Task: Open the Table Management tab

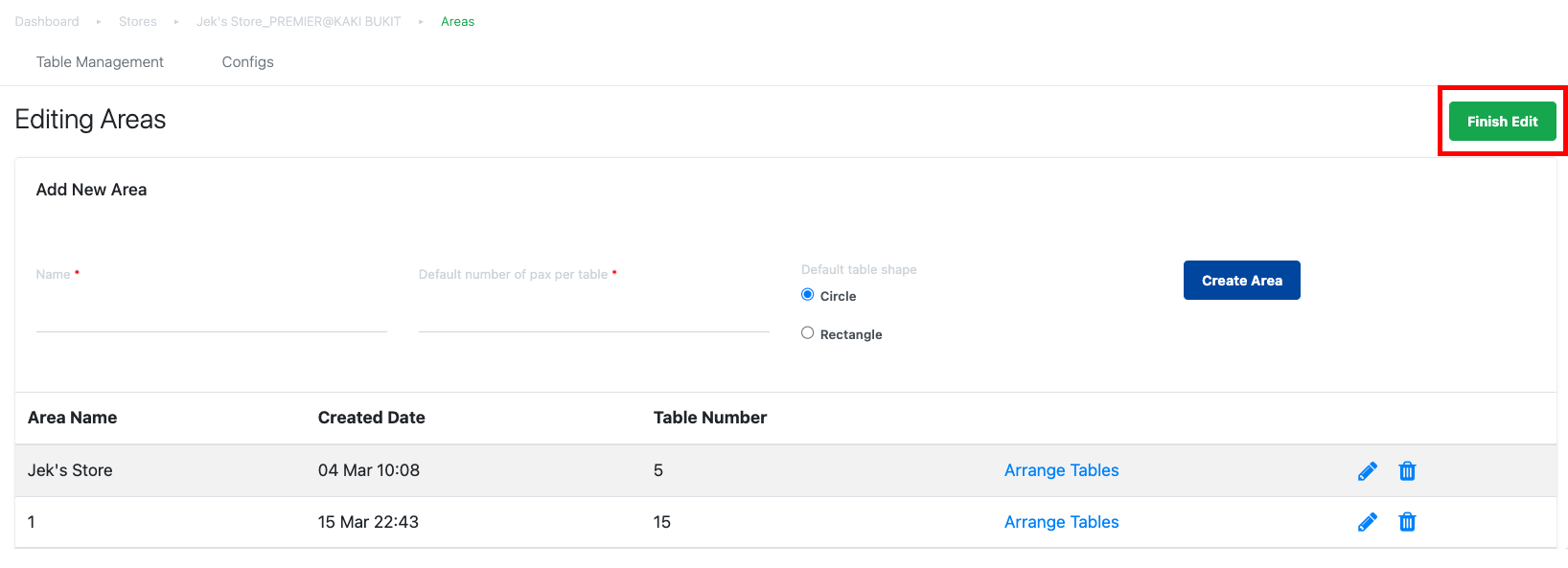Action: 100,62
